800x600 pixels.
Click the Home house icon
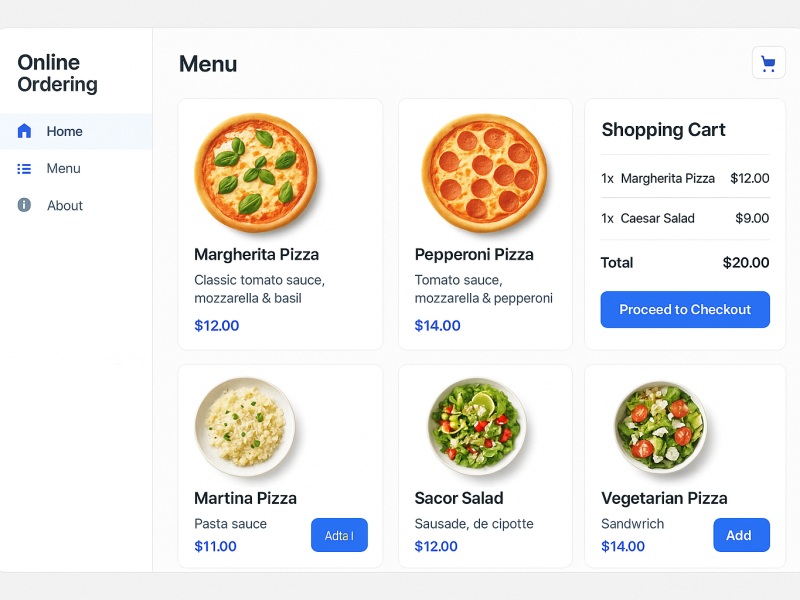[x=25, y=131]
